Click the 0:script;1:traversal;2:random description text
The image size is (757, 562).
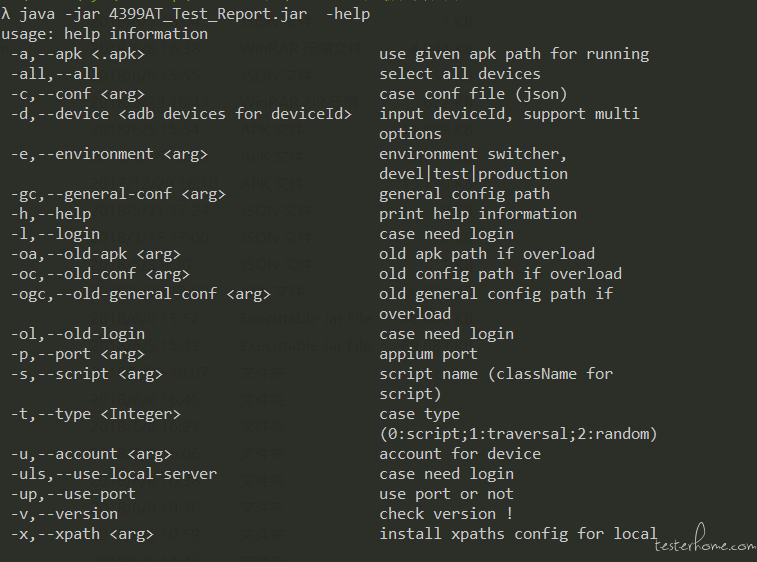518,434
